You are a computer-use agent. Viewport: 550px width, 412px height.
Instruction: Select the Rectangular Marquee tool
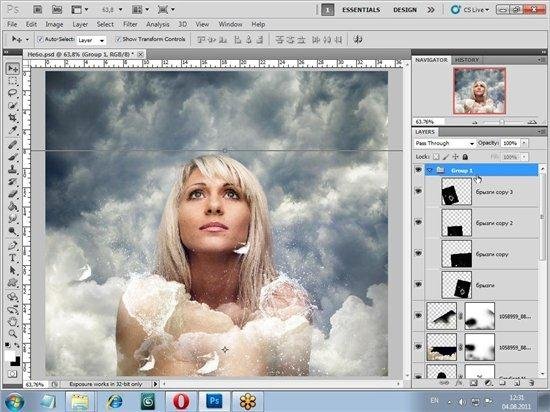[x=13, y=81]
